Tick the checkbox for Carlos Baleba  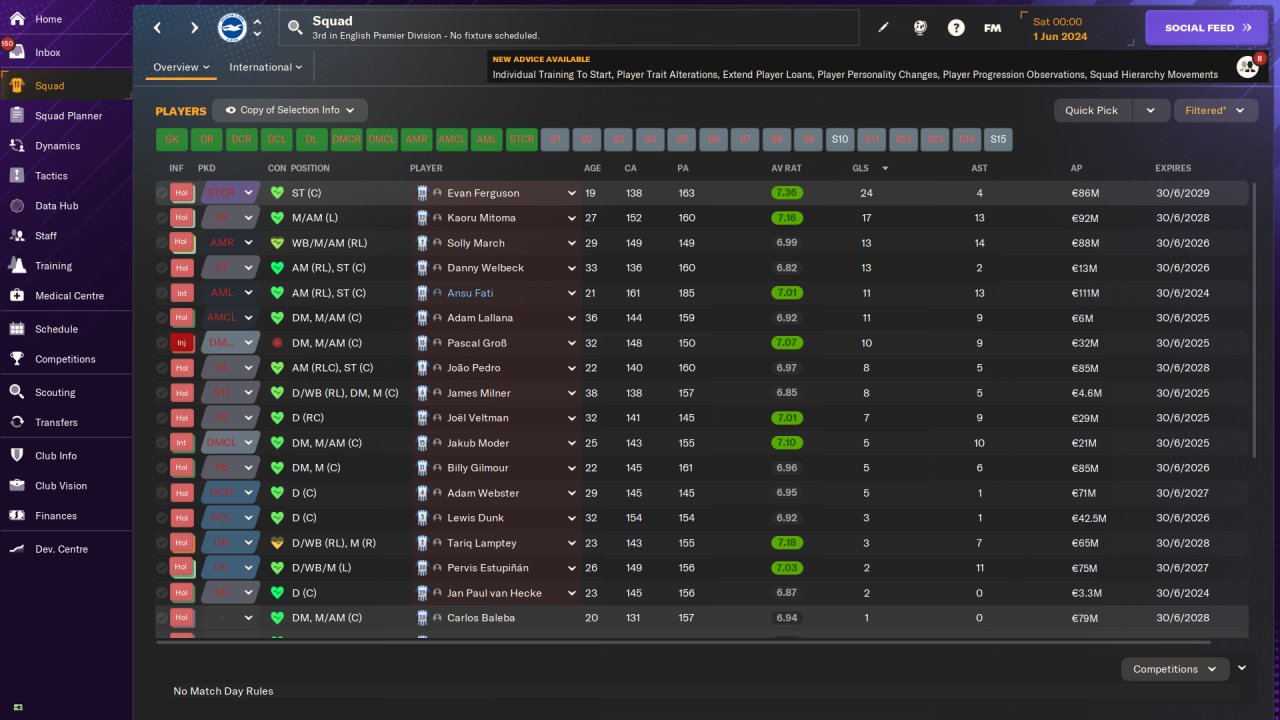tap(162, 618)
